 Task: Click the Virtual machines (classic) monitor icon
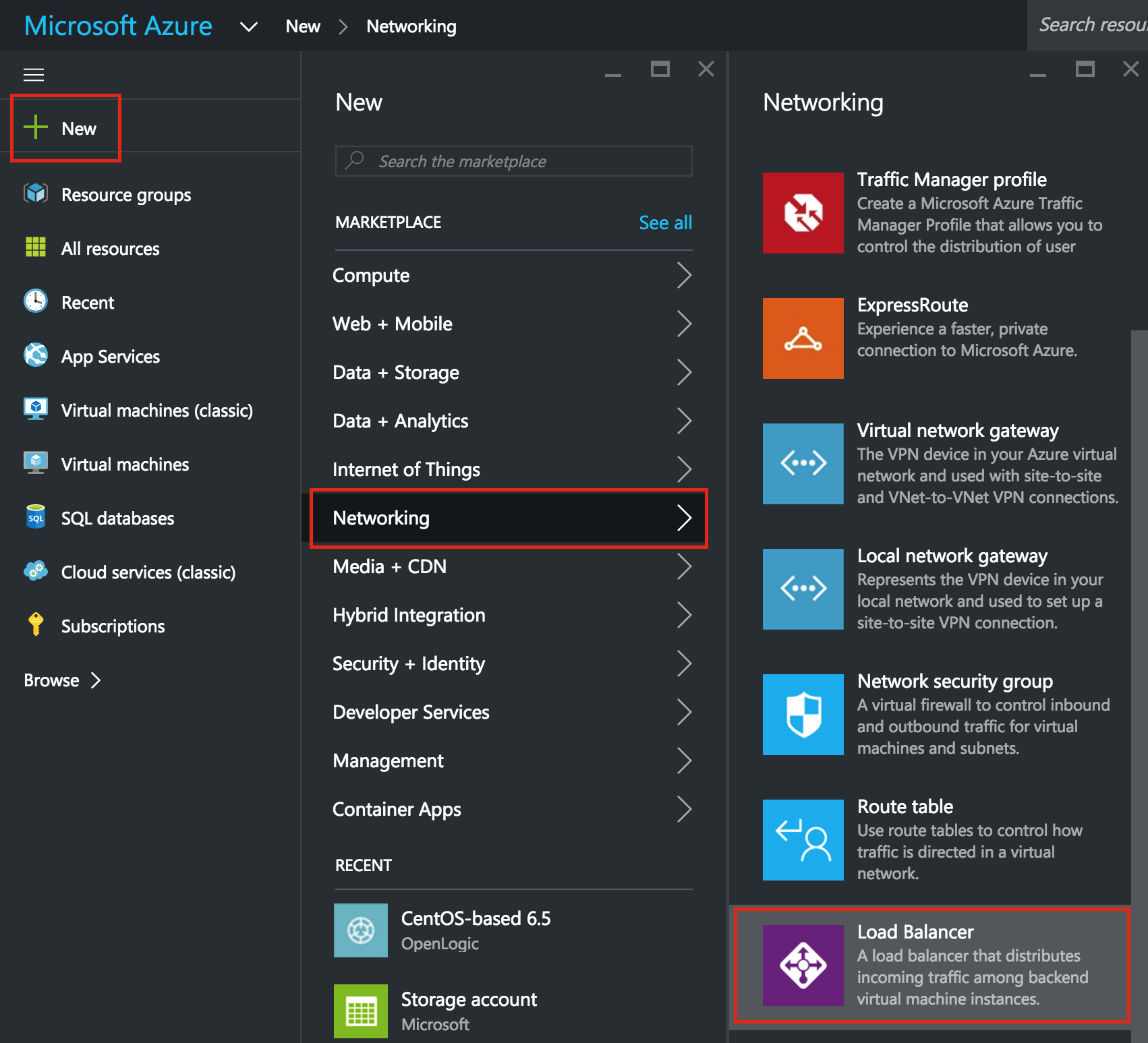pyautogui.click(x=36, y=409)
